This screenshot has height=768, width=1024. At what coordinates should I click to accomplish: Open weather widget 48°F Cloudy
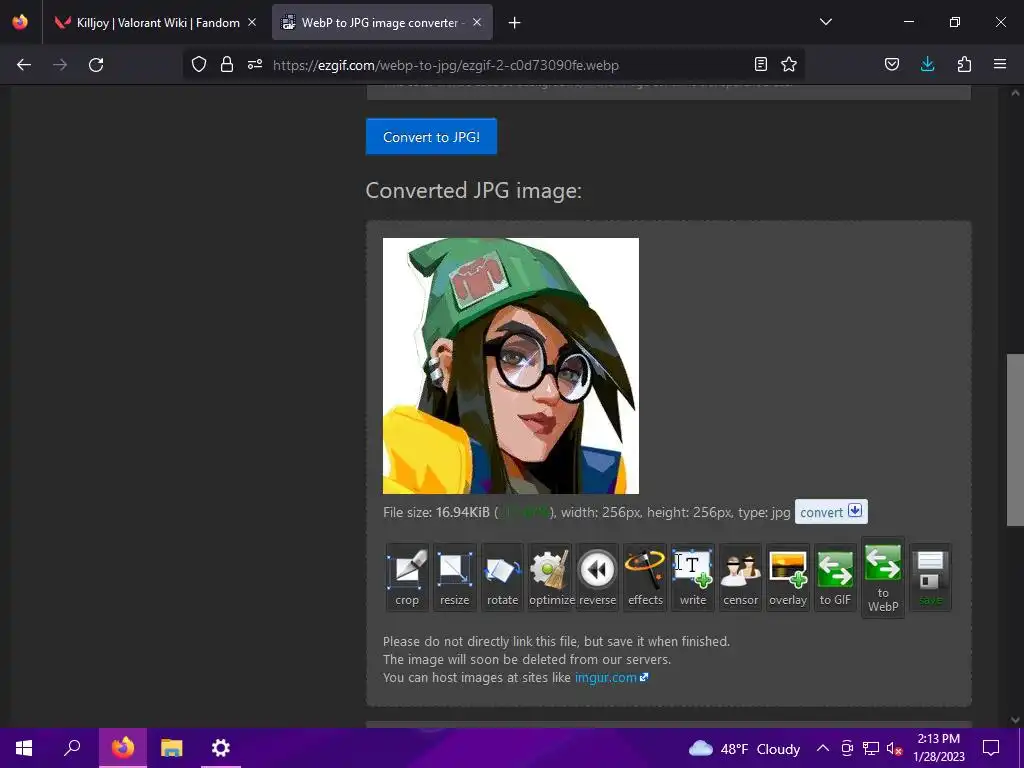click(744, 748)
